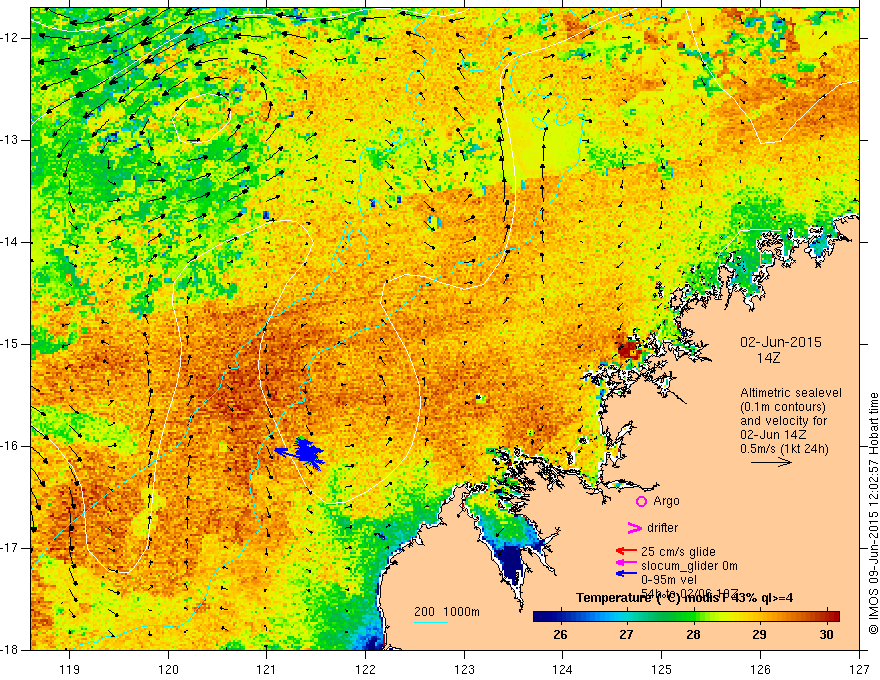Image resolution: width=880 pixels, height=680 pixels.
Task: Select the magenta slocum_glider arrow symbol
Action: point(626,562)
